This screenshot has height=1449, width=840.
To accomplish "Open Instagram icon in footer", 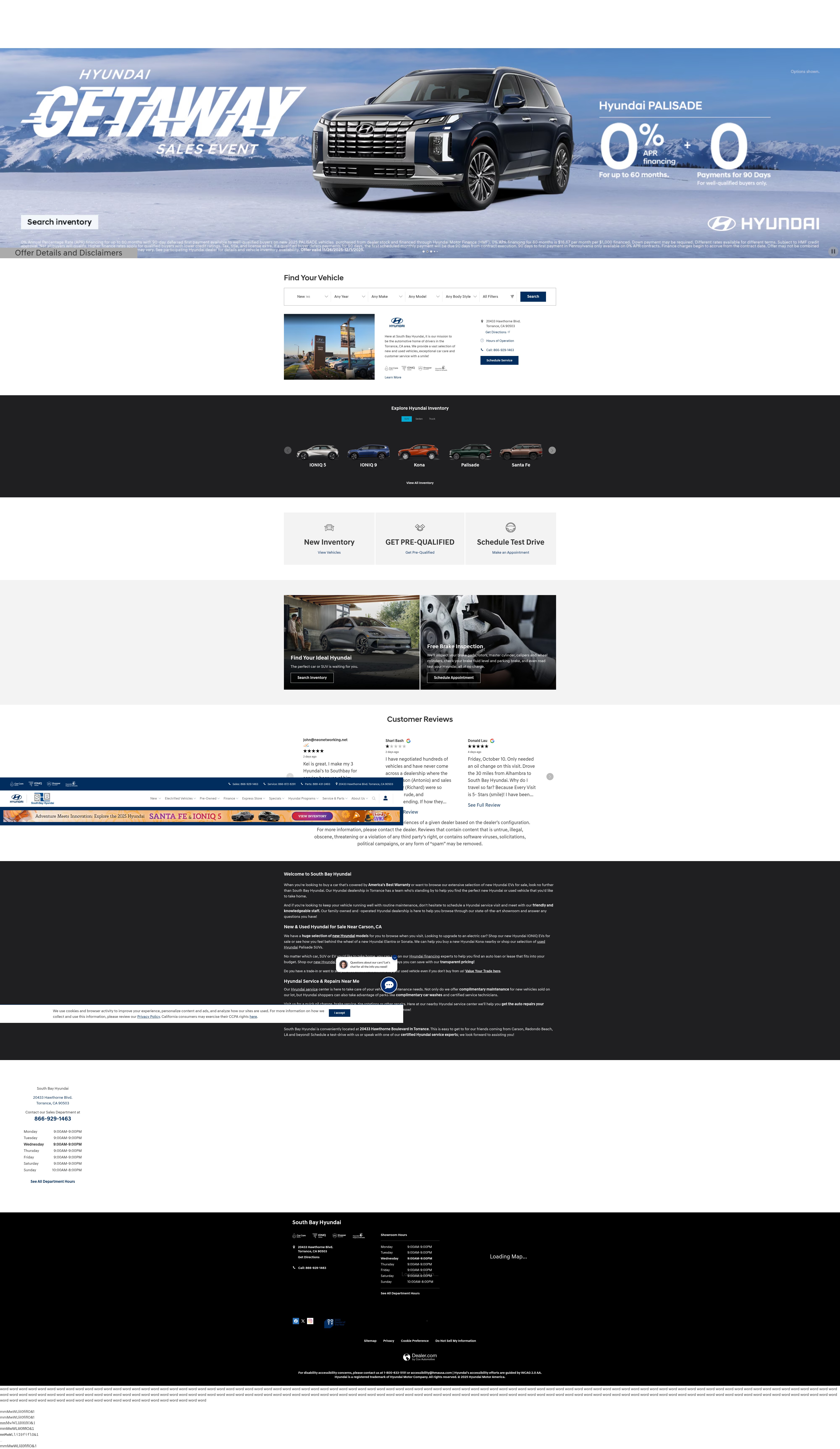I will tap(310, 1321).
